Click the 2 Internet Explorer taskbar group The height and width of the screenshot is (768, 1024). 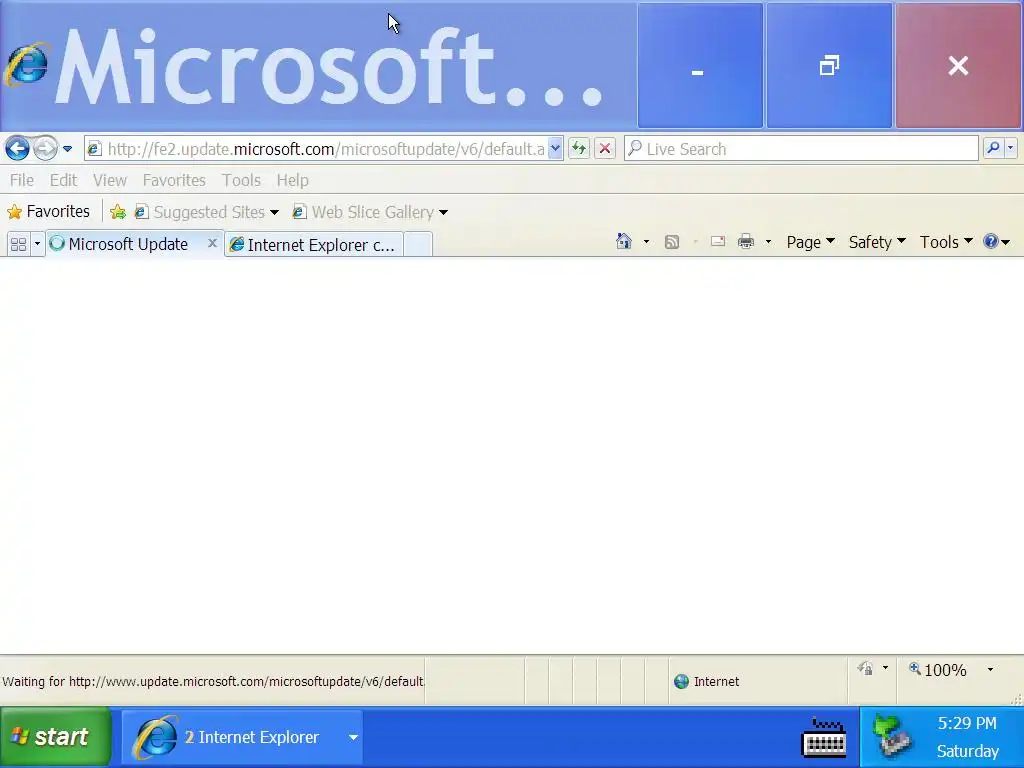(x=242, y=737)
